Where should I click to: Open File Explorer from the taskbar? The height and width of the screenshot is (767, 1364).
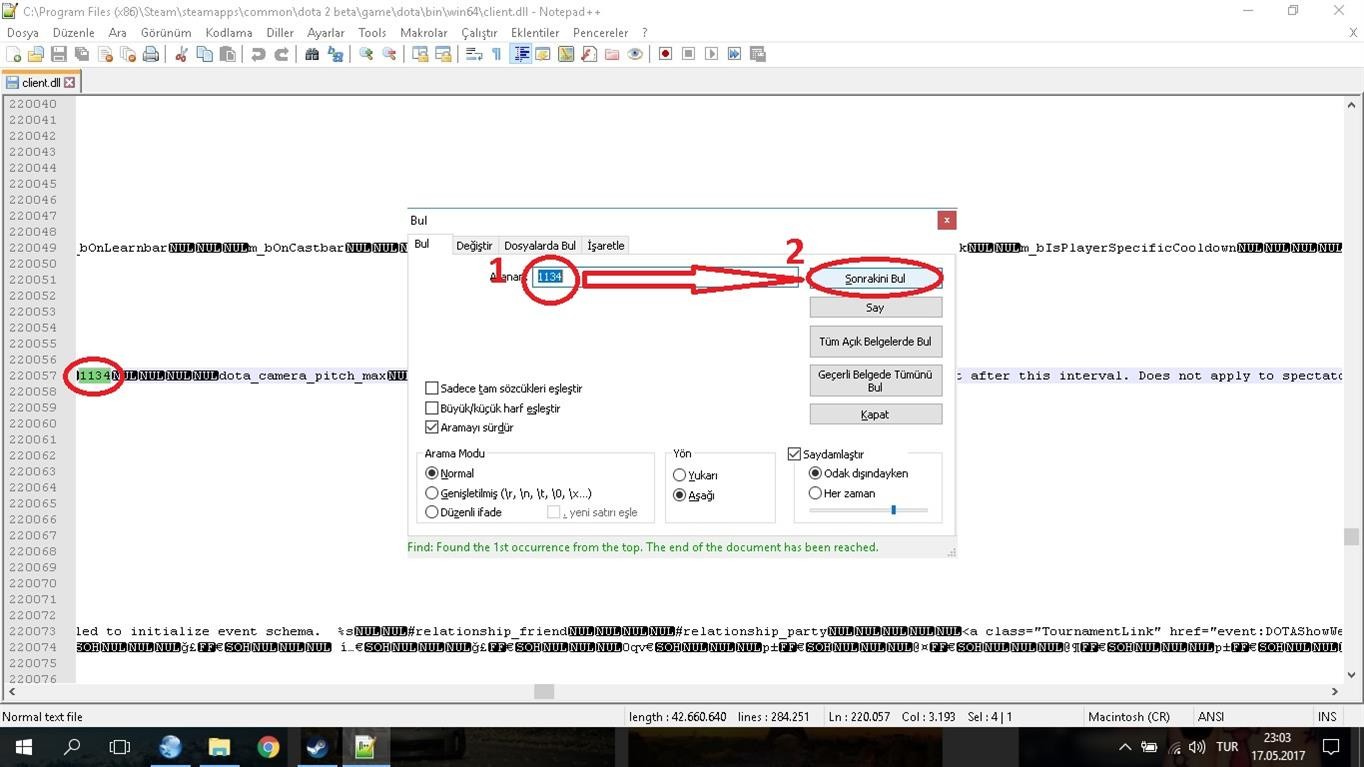219,747
